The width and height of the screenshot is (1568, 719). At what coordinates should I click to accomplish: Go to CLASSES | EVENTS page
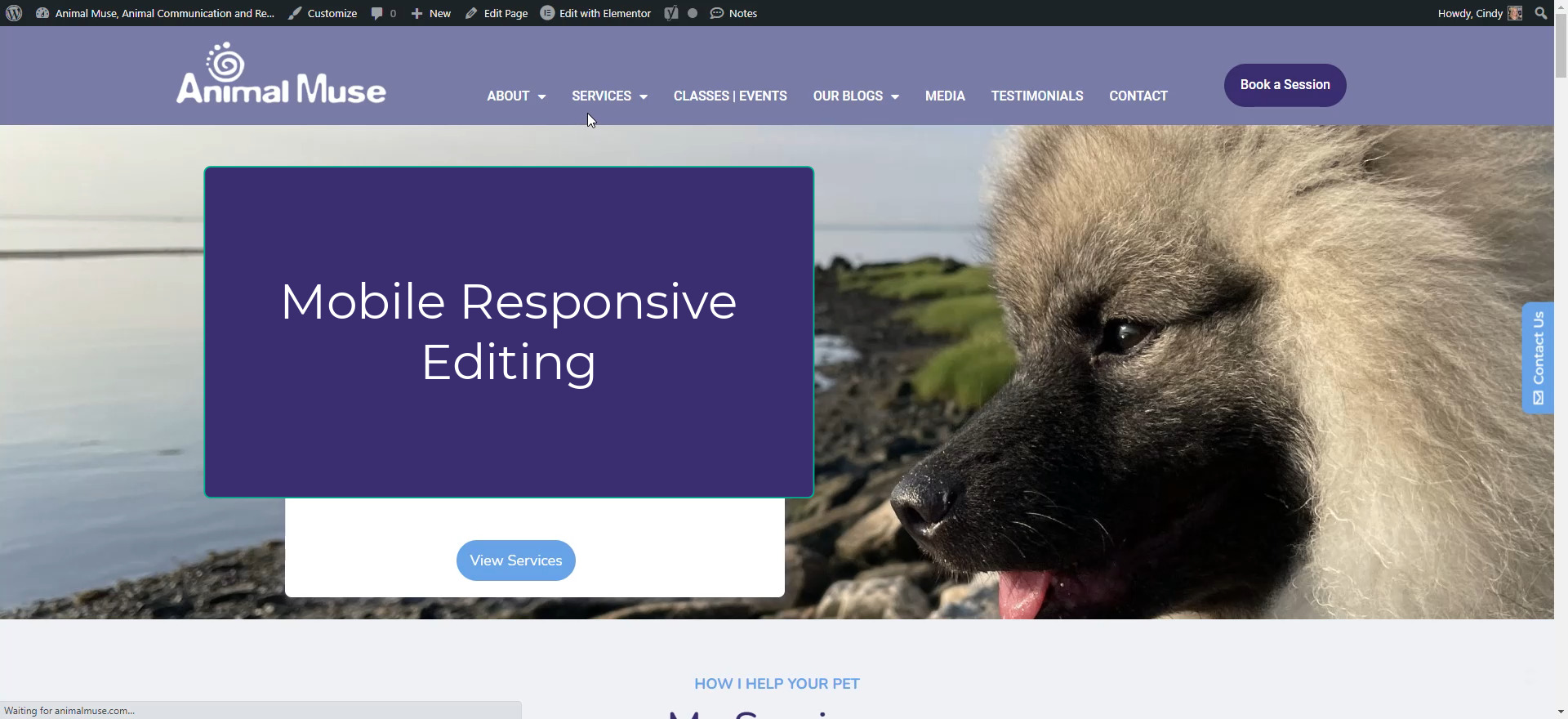click(730, 96)
